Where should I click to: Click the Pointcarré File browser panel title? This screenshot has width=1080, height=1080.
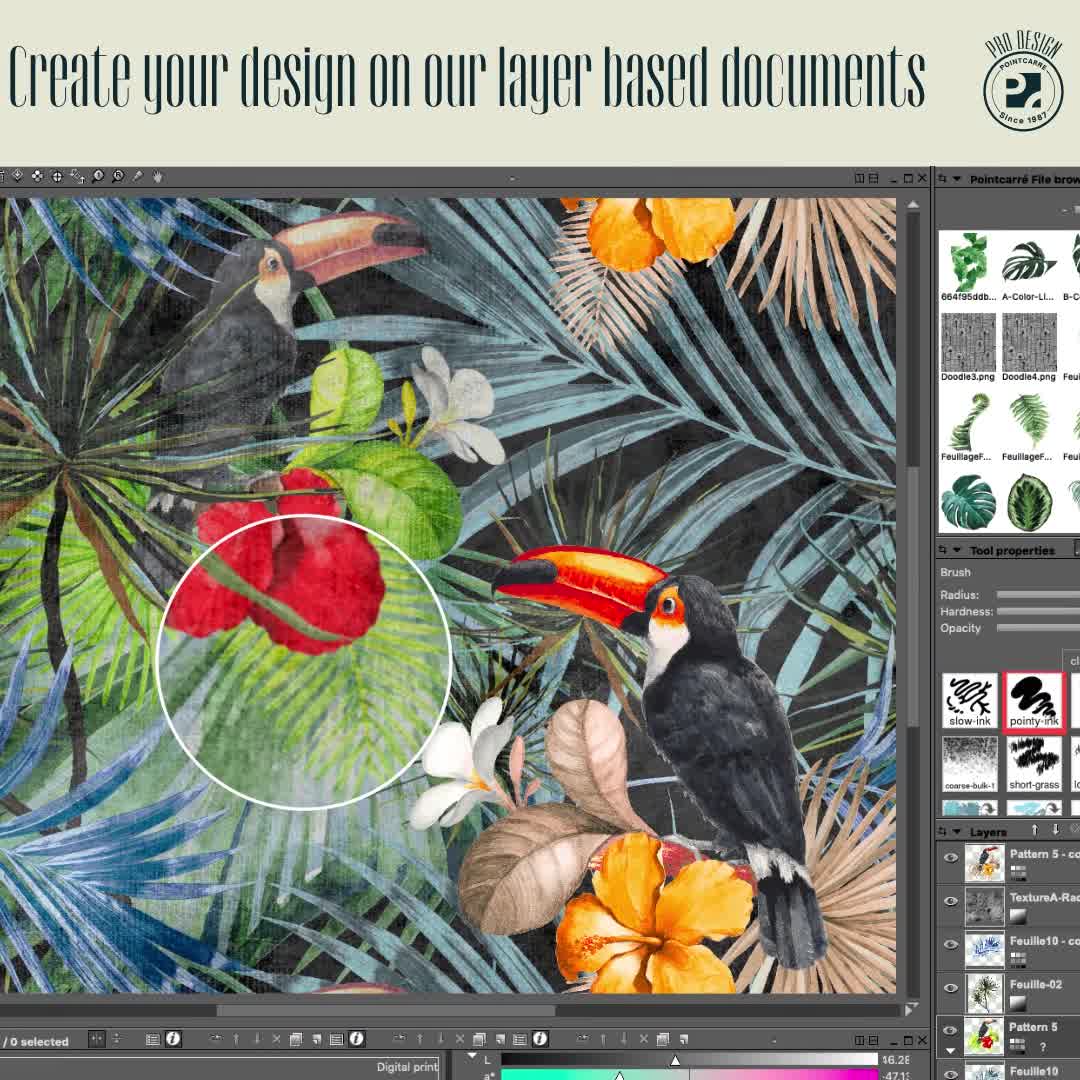coord(1024,179)
